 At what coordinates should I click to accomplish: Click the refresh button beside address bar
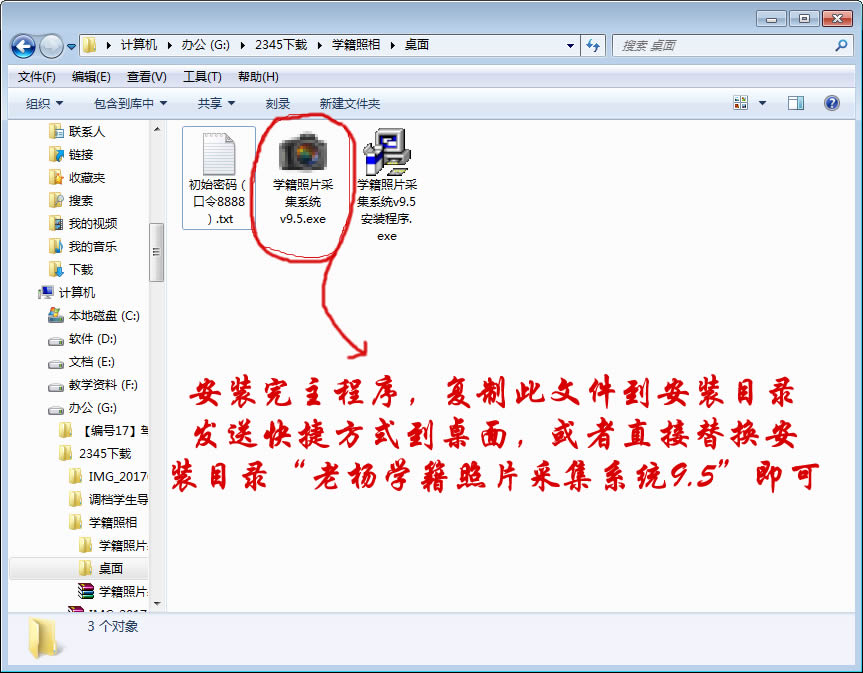point(593,45)
